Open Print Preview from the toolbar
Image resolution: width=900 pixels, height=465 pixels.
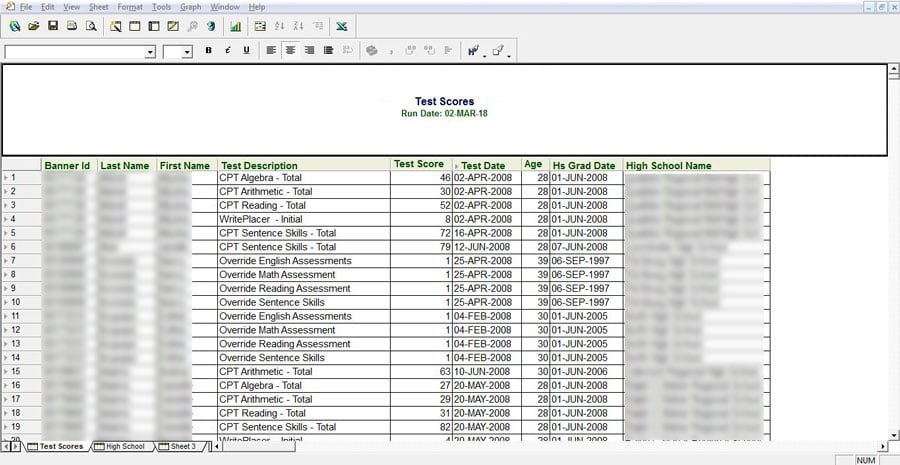[91, 25]
